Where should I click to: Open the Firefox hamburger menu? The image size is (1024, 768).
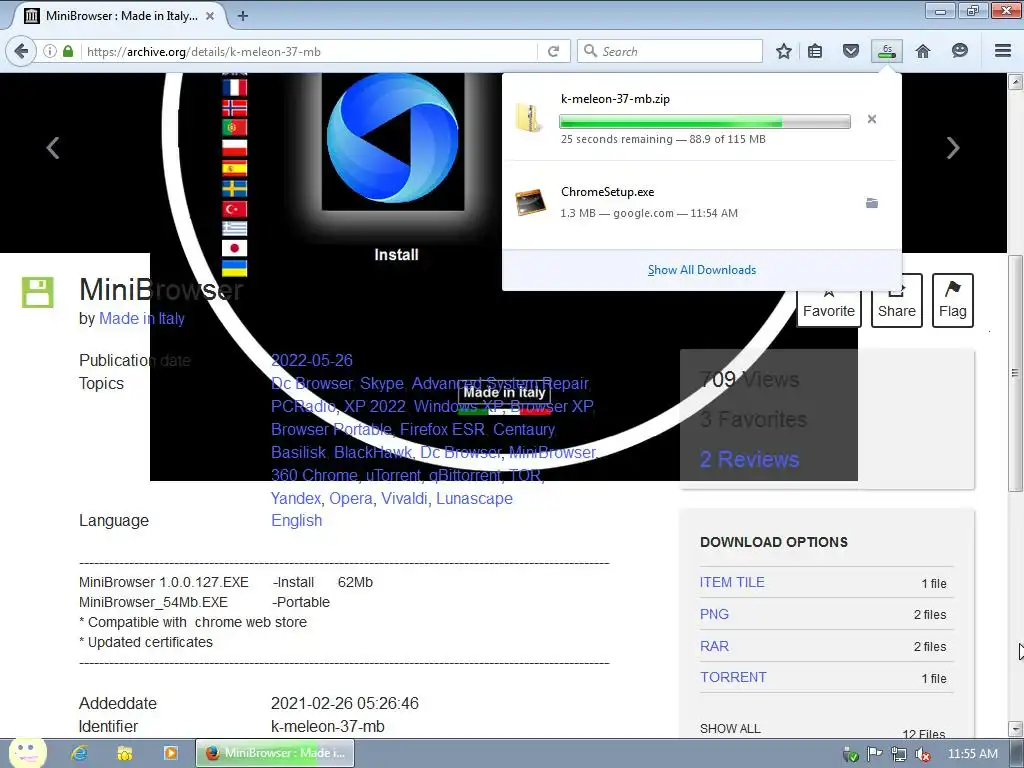tap(1003, 51)
